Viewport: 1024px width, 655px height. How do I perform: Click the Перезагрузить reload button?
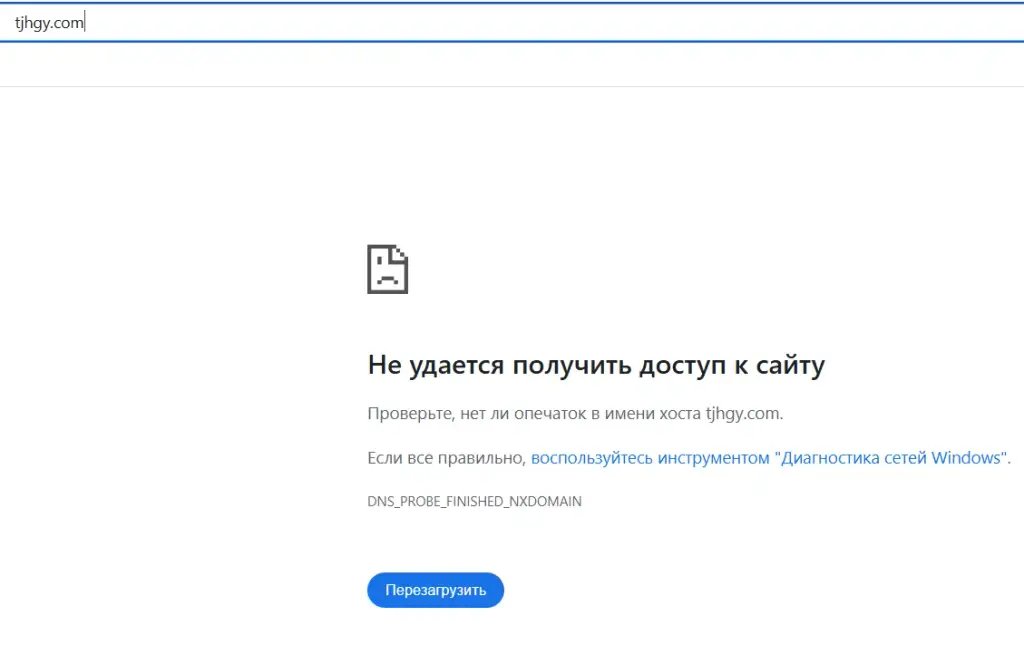(436, 590)
